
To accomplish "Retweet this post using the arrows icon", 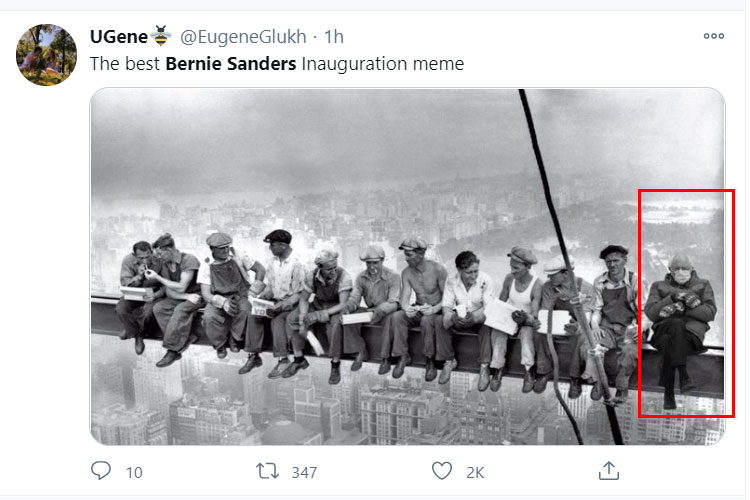I will 267,471.
